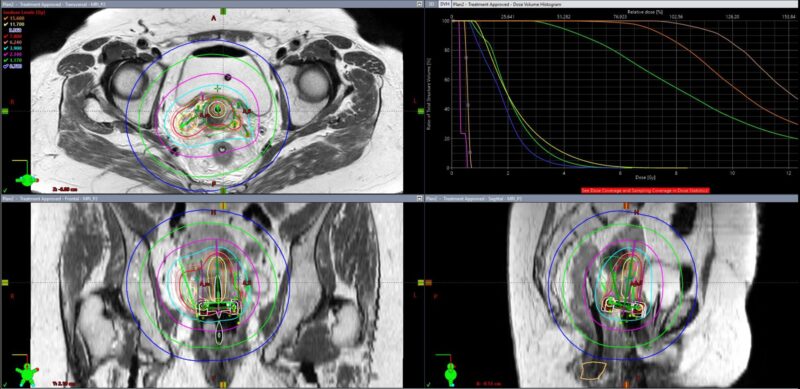Click the Frontal - MRI view title bar
The width and height of the screenshot is (800, 389).
point(212,198)
